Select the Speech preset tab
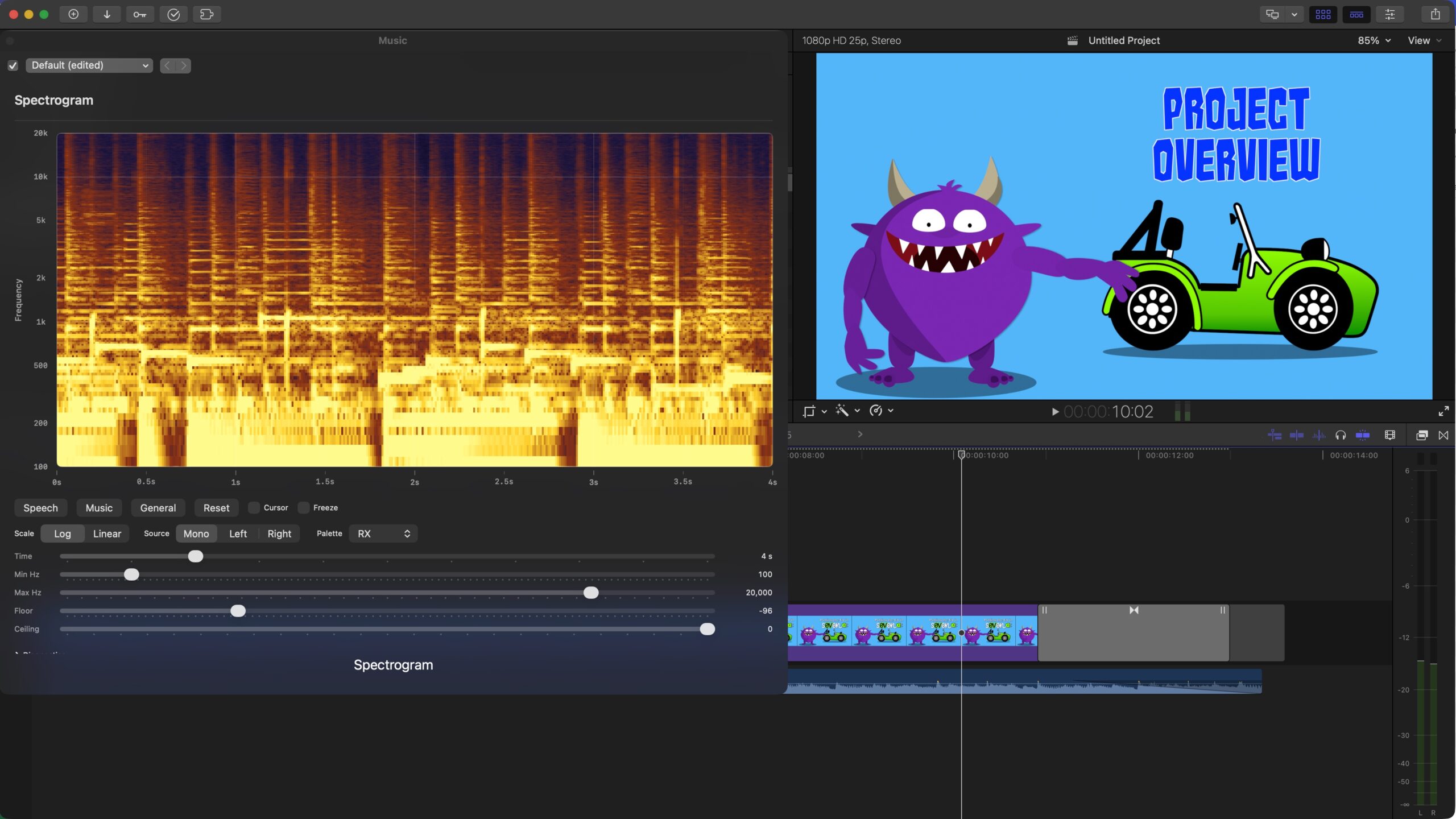 pos(40,507)
